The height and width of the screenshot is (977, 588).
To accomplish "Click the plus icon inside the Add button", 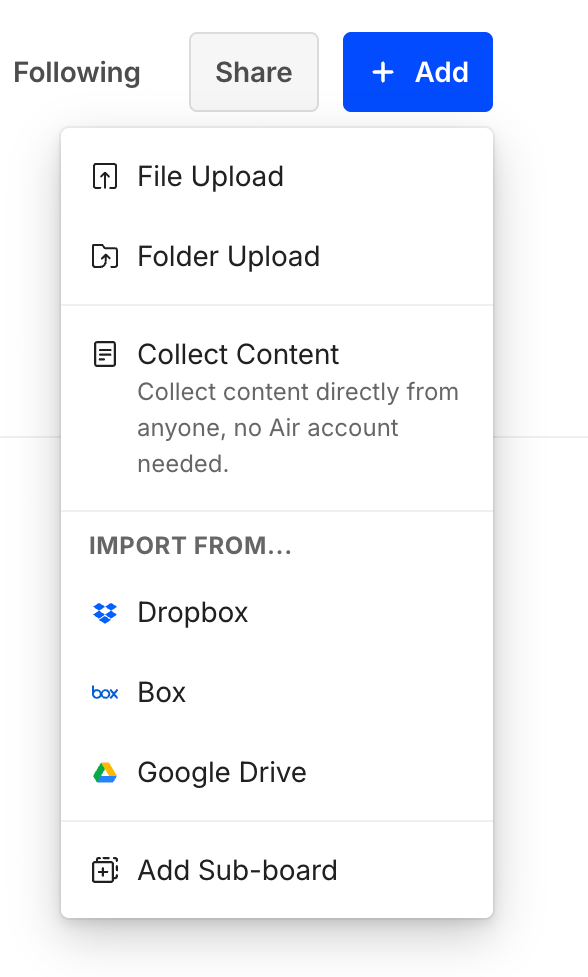I will (x=381, y=72).
